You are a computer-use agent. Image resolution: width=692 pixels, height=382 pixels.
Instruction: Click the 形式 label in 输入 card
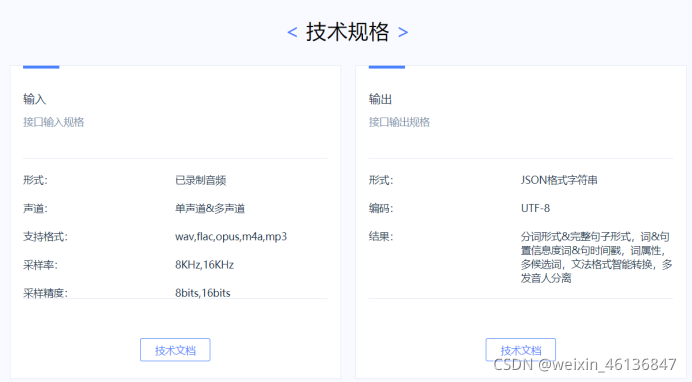35,180
